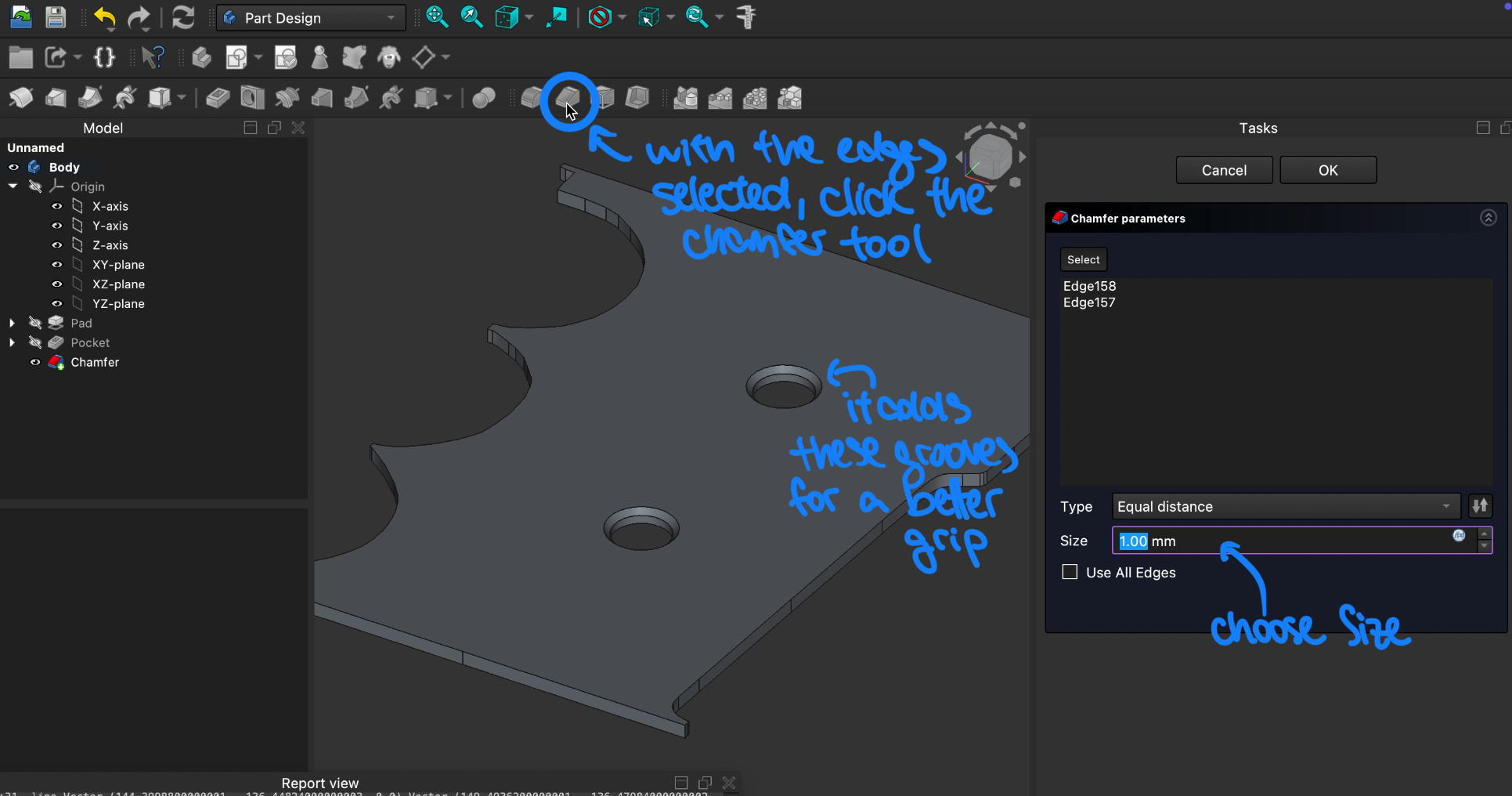Open the chamfer Type Equal distance dropdown
The height and width of the screenshot is (796, 1512).
pos(1285,506)
